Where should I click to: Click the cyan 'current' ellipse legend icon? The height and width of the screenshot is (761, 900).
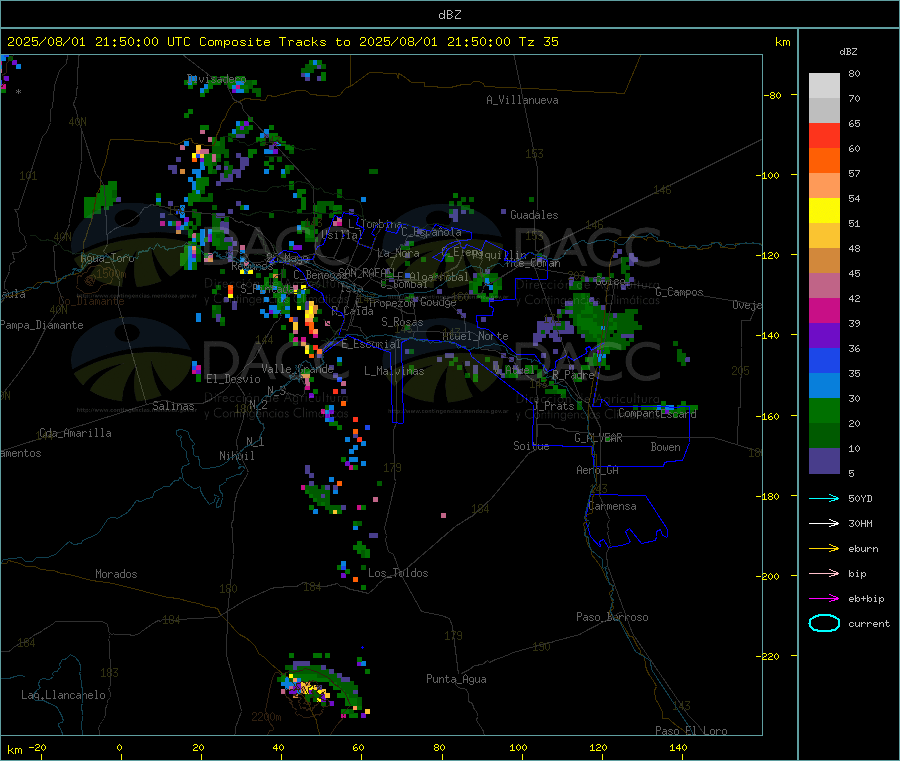click(824, 623)
